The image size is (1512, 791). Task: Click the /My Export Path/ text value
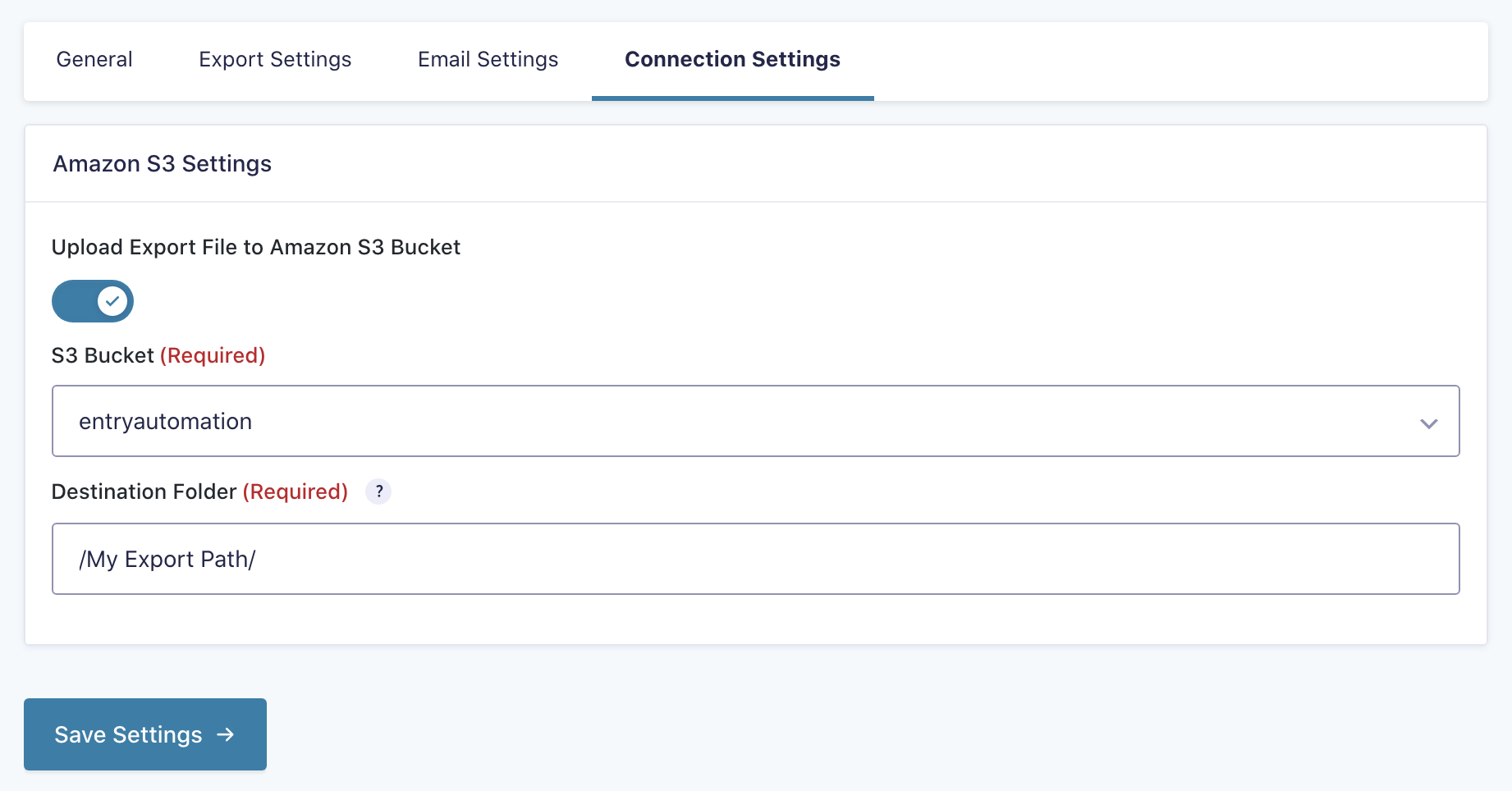[x=167, y=559]
